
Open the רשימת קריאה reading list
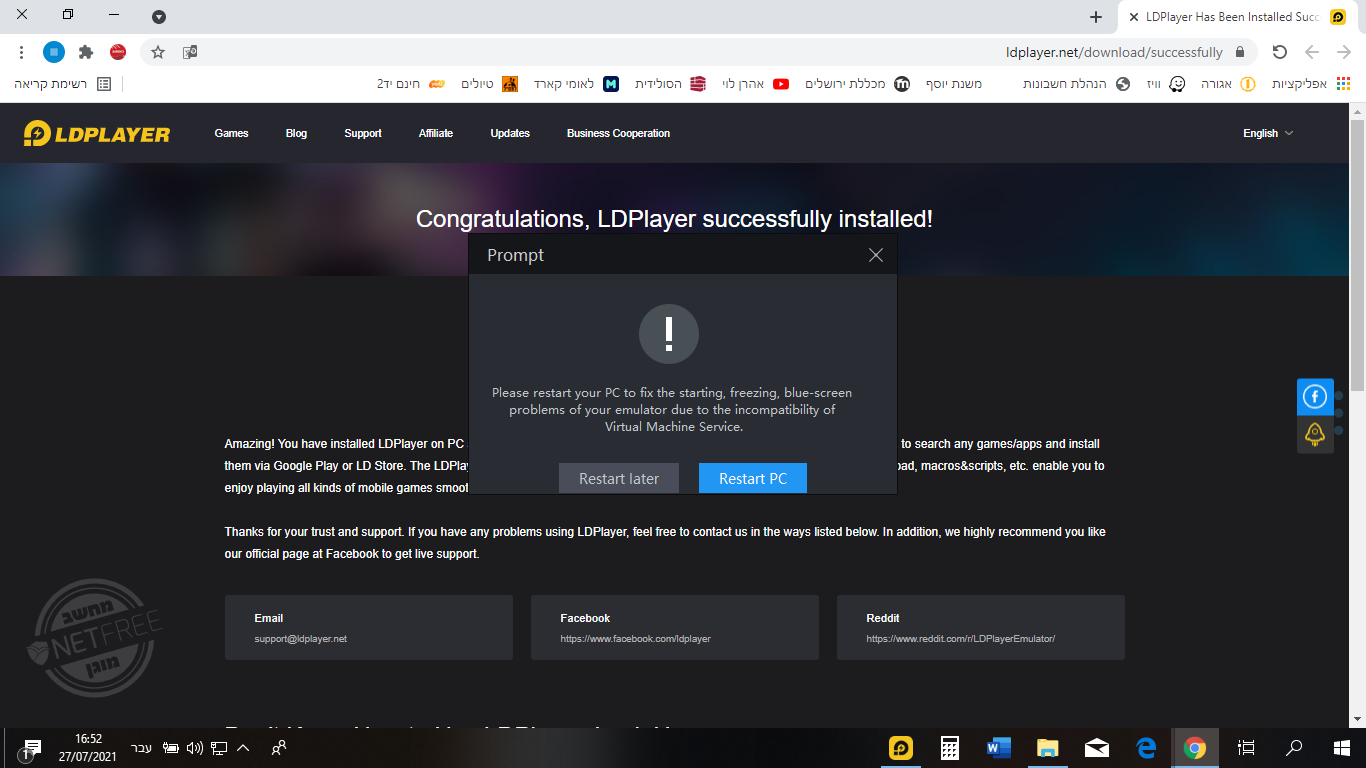click(x=63, y=84)
